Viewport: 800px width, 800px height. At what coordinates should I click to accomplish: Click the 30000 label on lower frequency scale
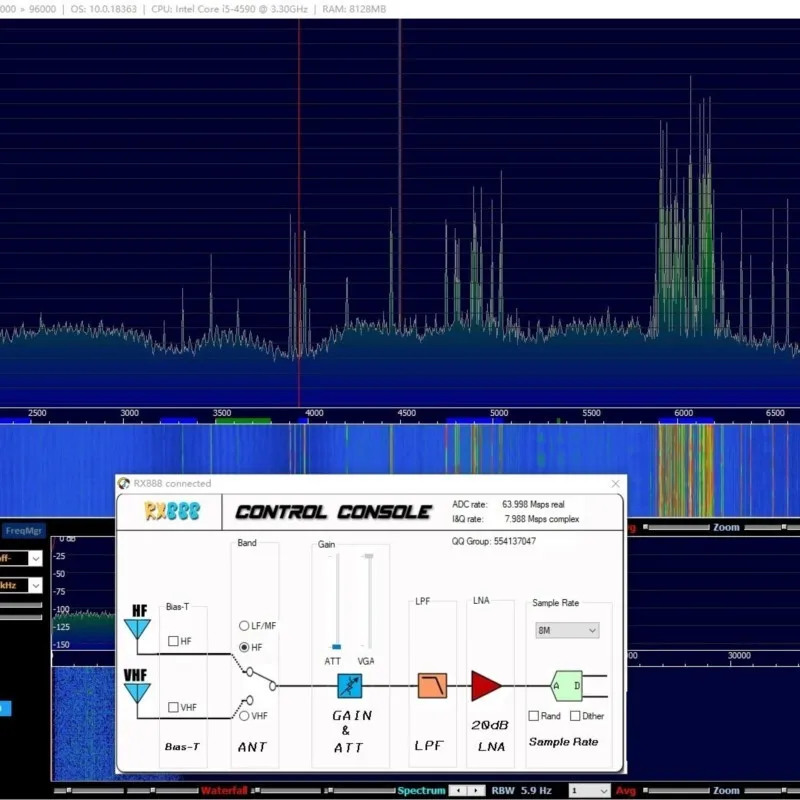tap(739, 655)
